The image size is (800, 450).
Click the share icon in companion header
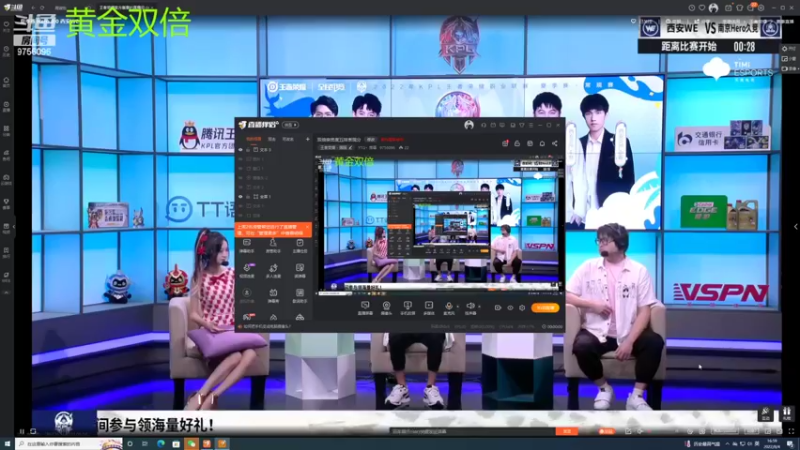[x=555, y=143]
